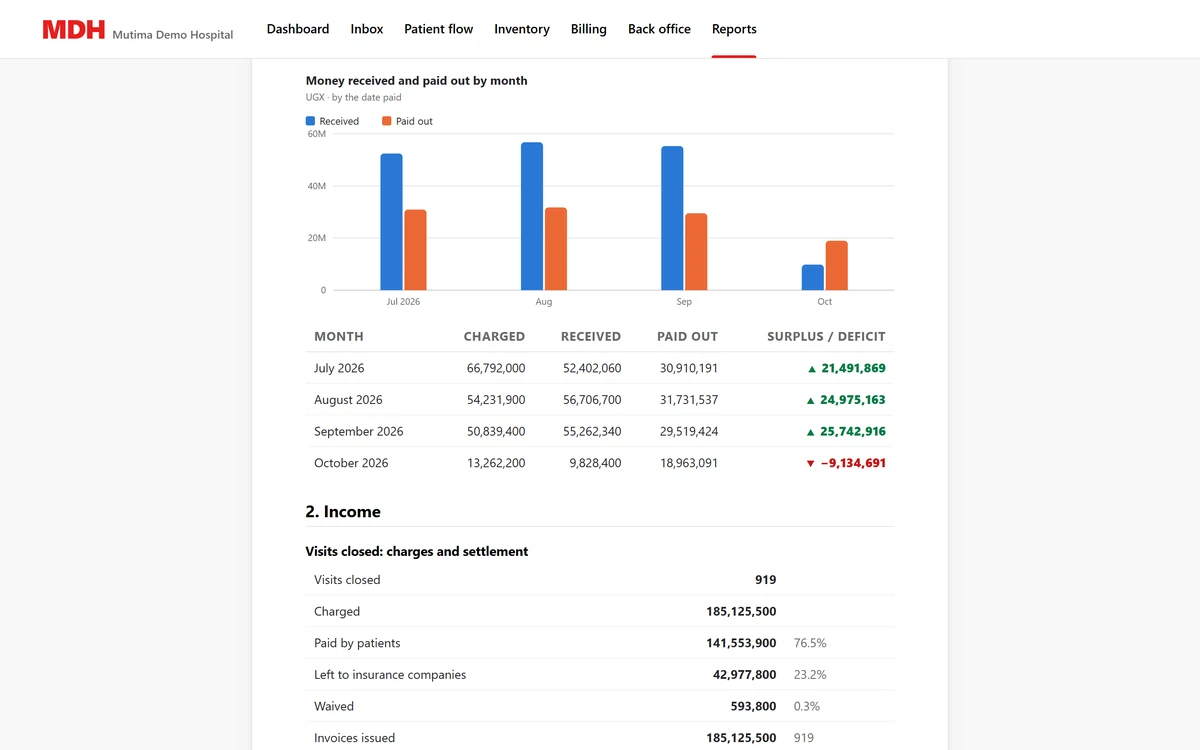Screen dimensions: 1200x750
Task: Click the September 2026 row label
Action: coord(359,432)
